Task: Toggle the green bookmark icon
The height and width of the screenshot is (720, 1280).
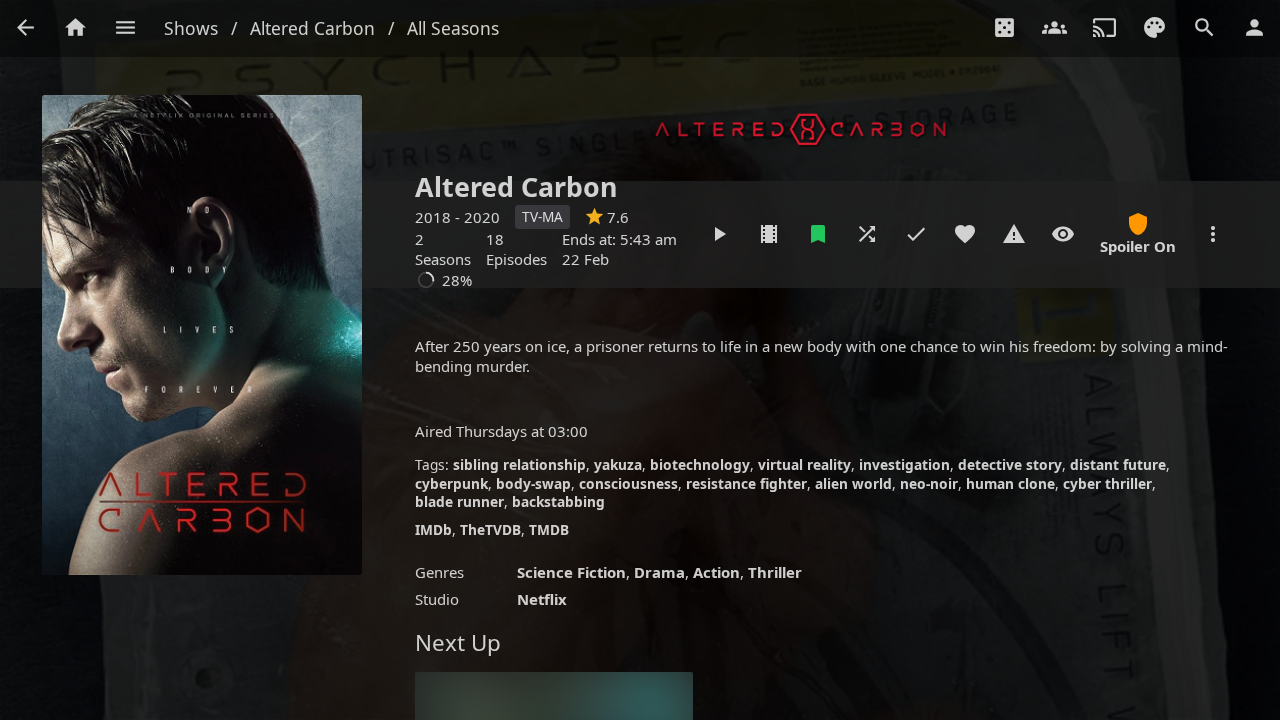Action: [818, 234]
